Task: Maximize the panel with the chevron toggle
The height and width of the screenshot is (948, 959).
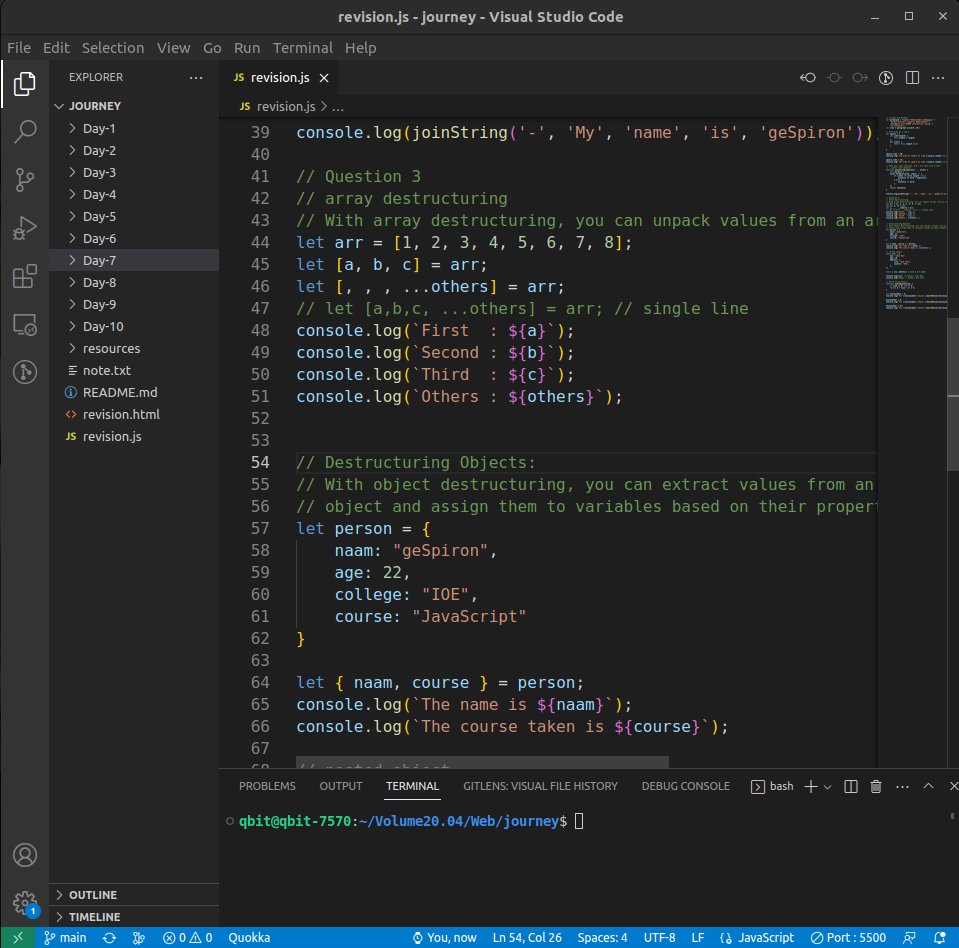Action: (x=927, y=786)
